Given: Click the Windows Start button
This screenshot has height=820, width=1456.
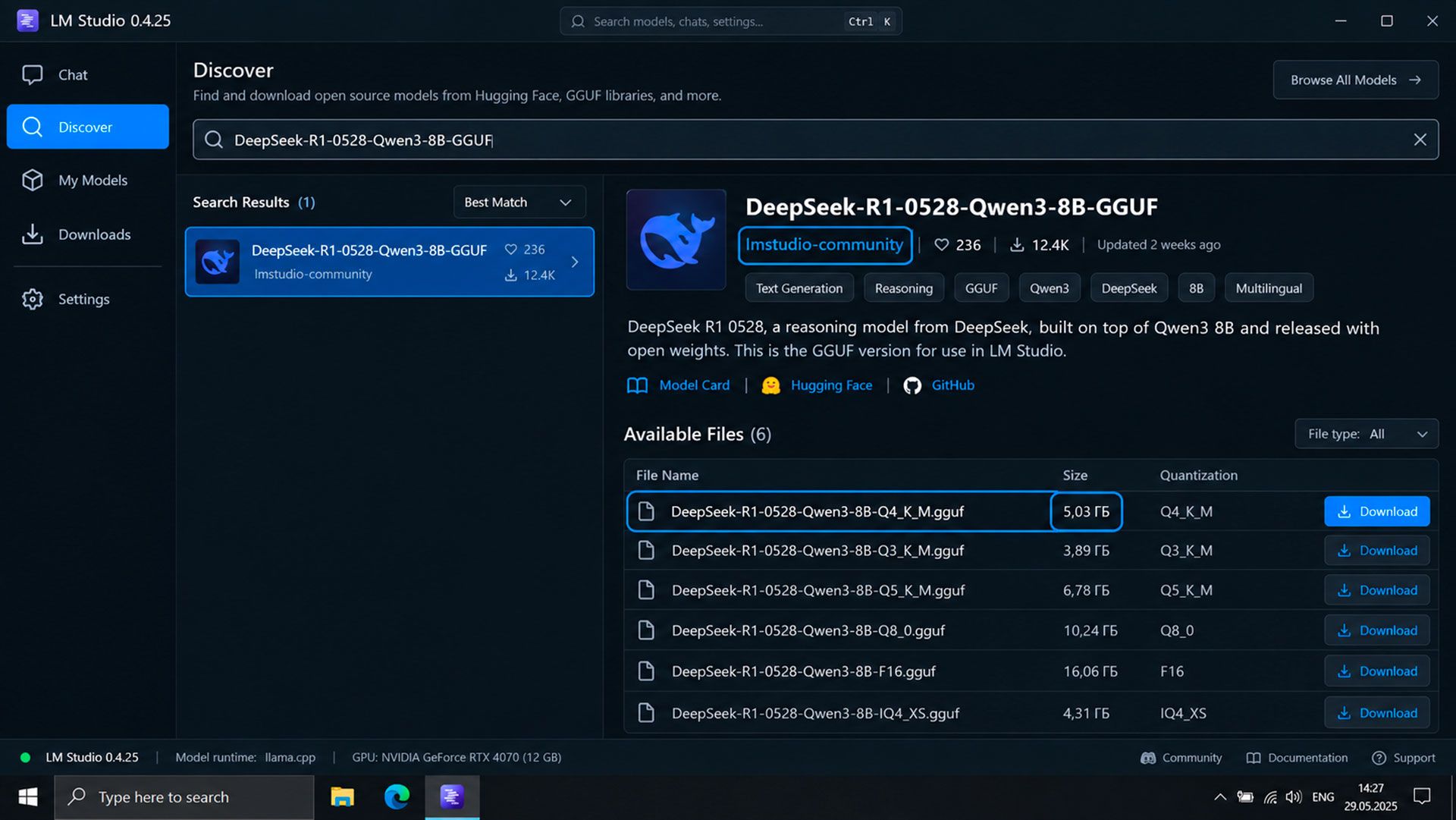Looking at the screenshot, I should (27, 797).
